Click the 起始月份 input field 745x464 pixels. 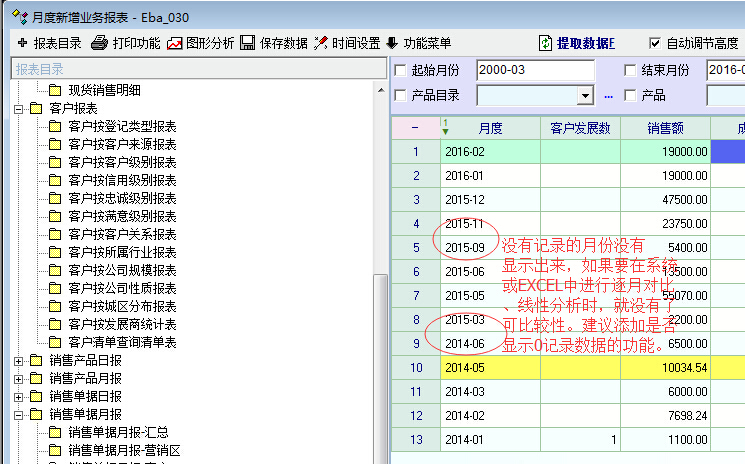535,70
